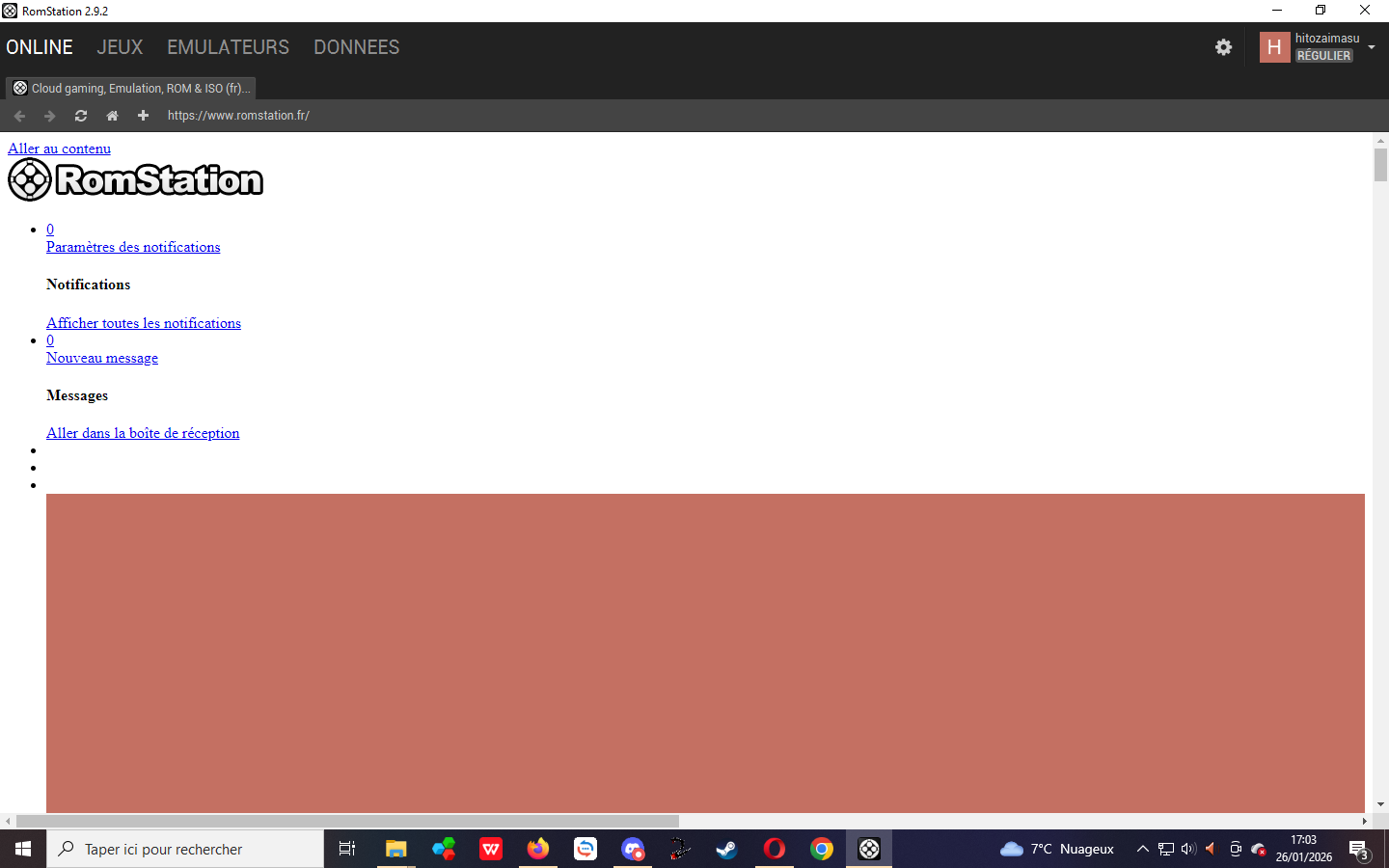
Task: Click the browser forward arrow icon
Action: tap(50, 116)
